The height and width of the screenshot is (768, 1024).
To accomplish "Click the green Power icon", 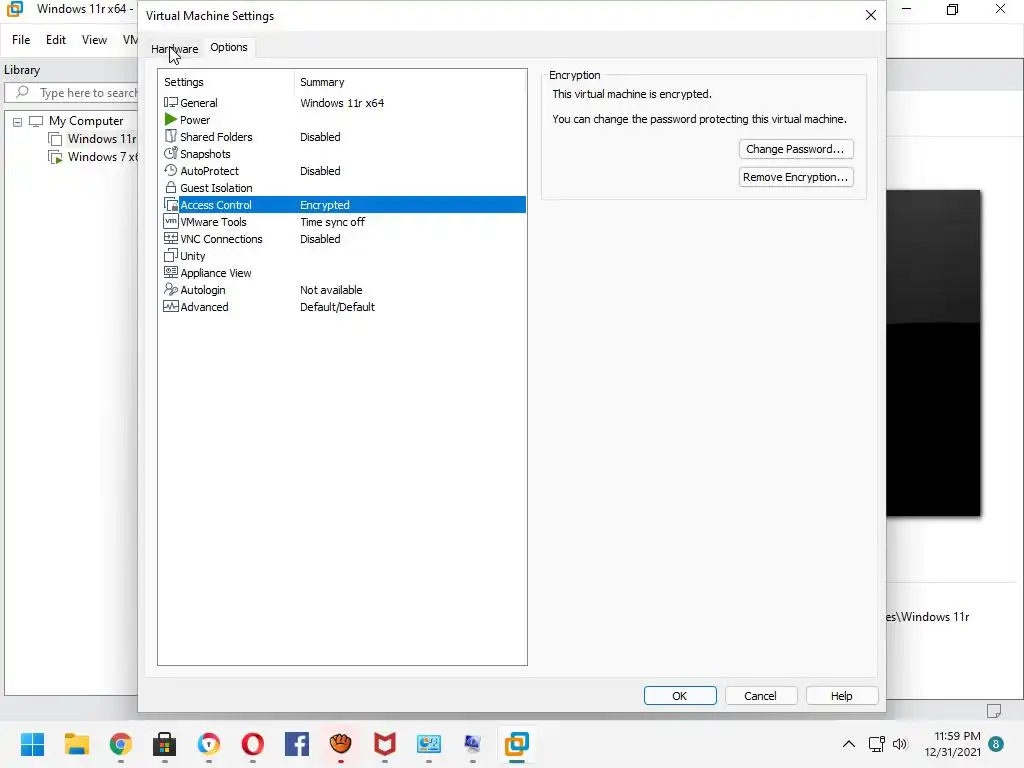I will click(170, 120).
